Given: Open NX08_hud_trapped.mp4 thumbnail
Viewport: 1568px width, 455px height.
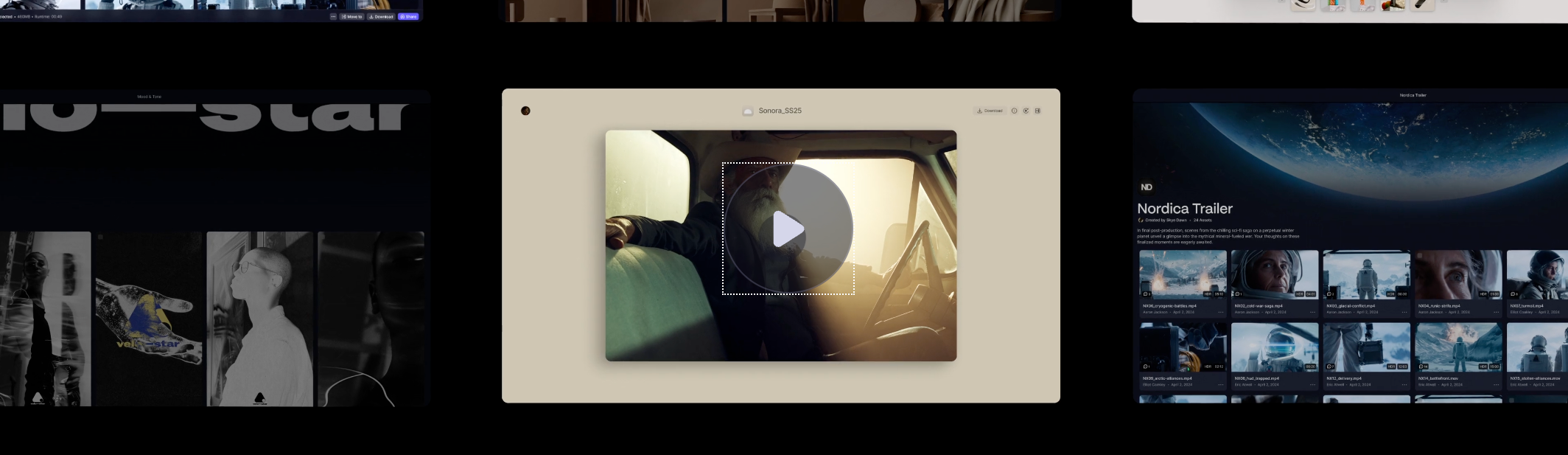Looking at the screenshot, I should click(x=1275, y=347).
